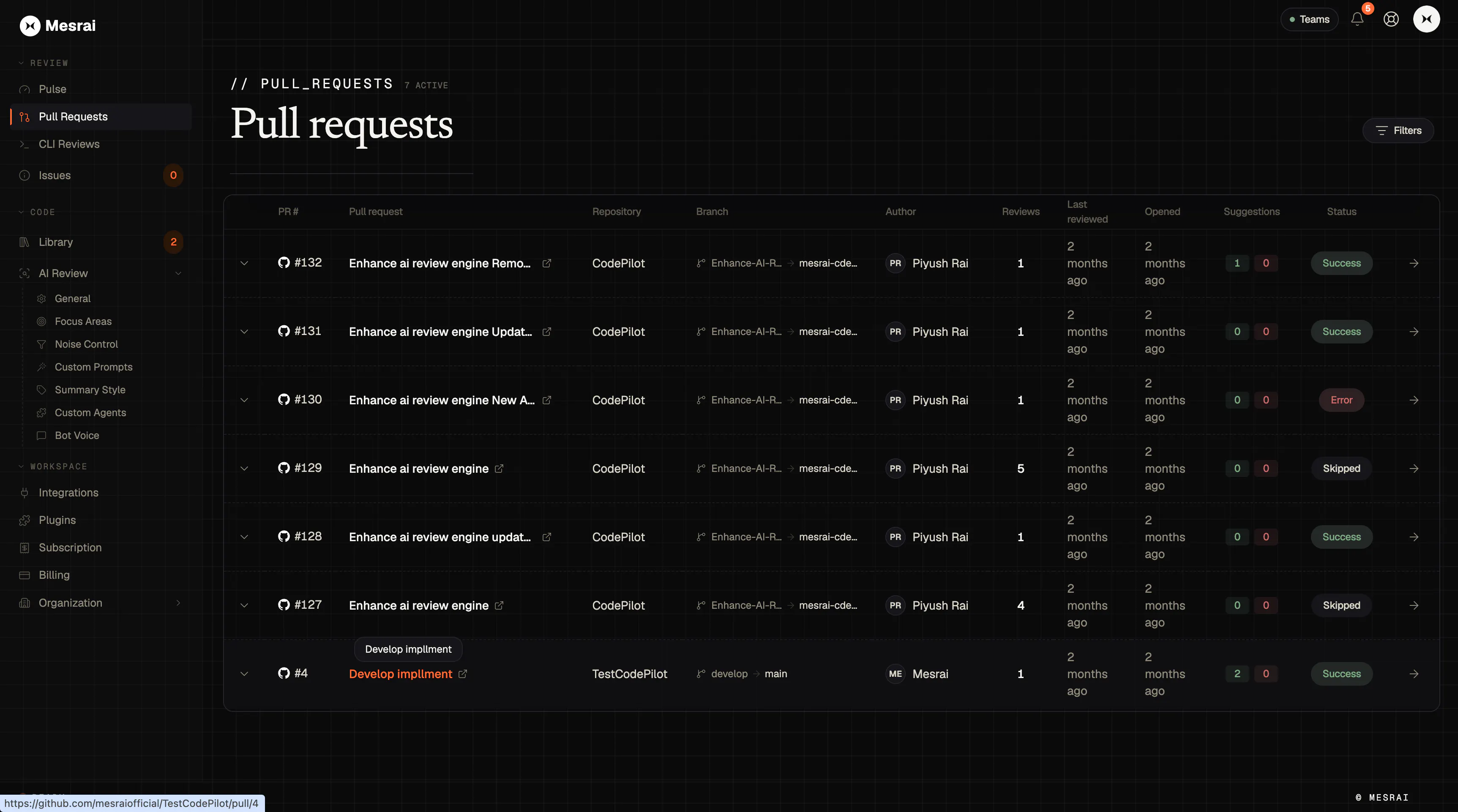
Task: Click the arrow icon at end of #128 row
Action: click(1414, 537)
